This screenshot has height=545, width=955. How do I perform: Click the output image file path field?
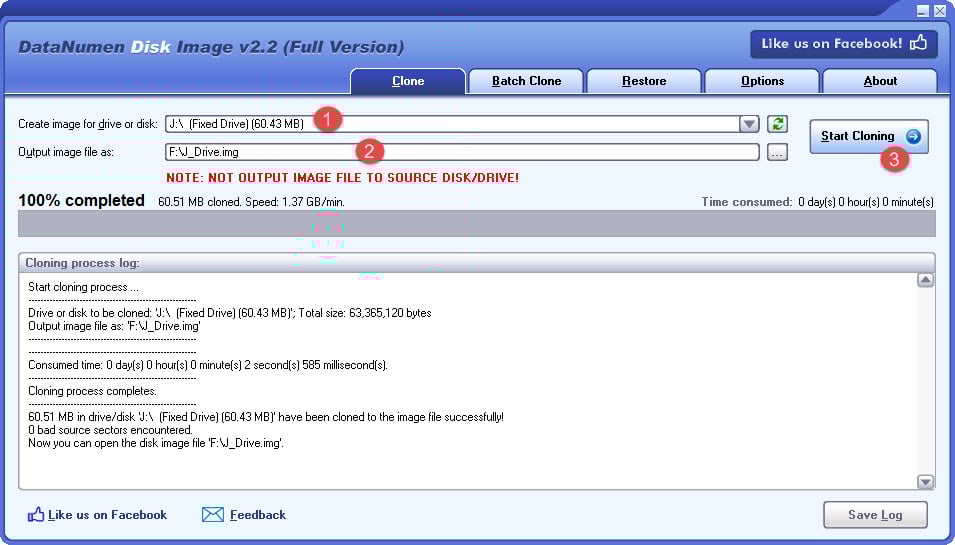click(x=462, y=152)
